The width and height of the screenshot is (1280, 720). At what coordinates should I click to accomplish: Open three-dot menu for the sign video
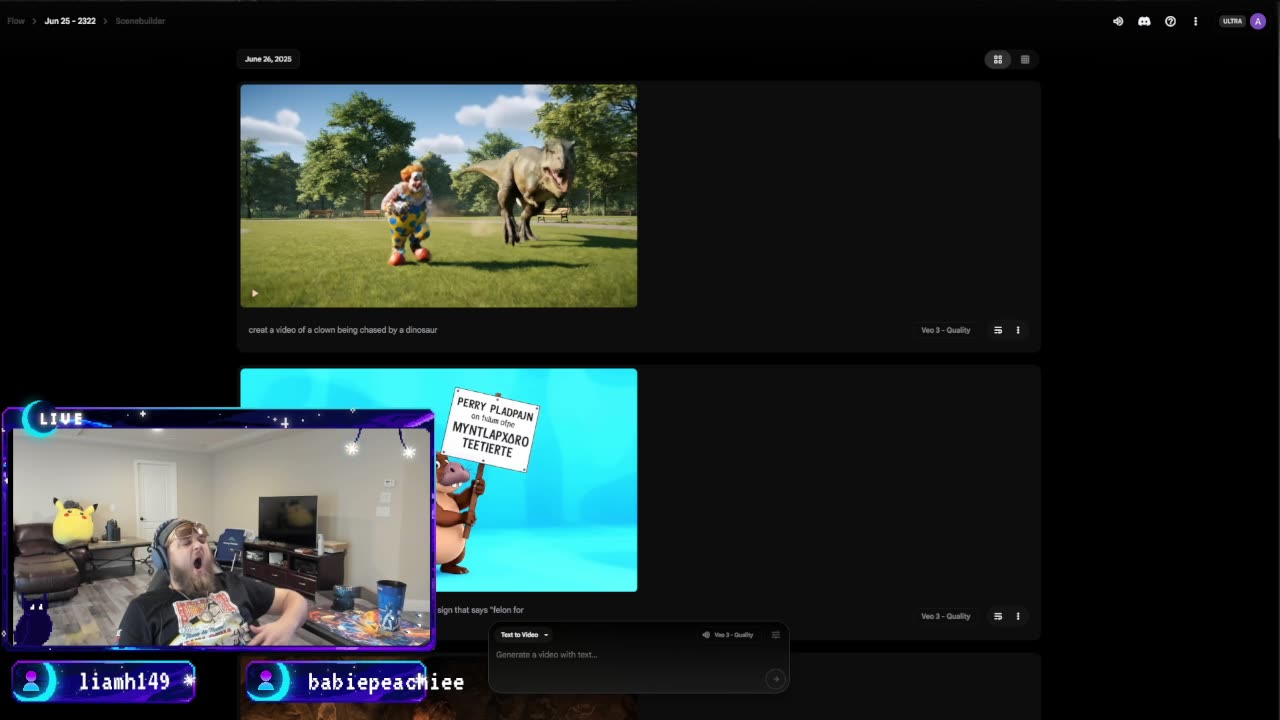point(1018,616)
